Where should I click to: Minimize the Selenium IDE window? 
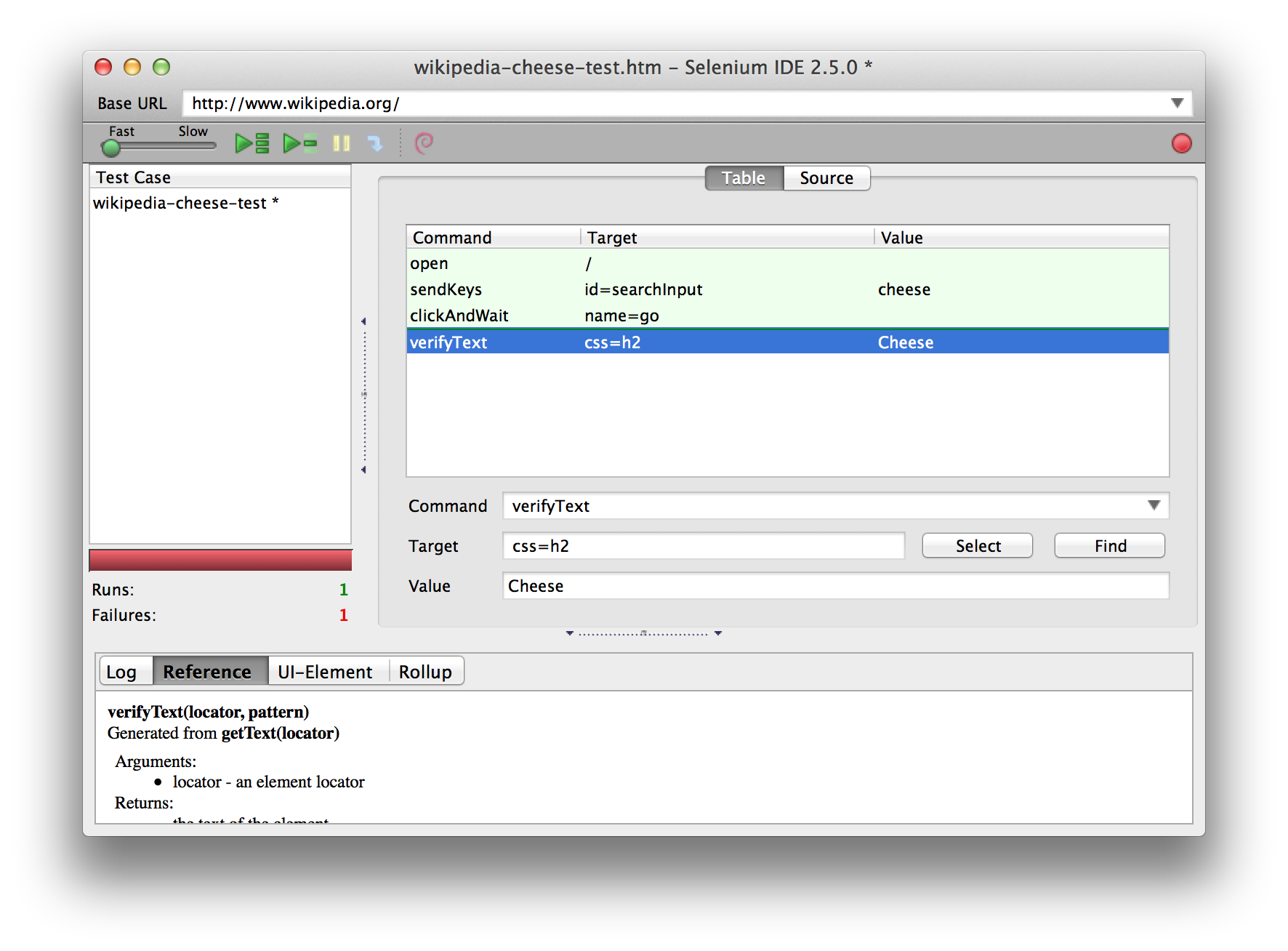pyautogui.click(x=132, y=67)
